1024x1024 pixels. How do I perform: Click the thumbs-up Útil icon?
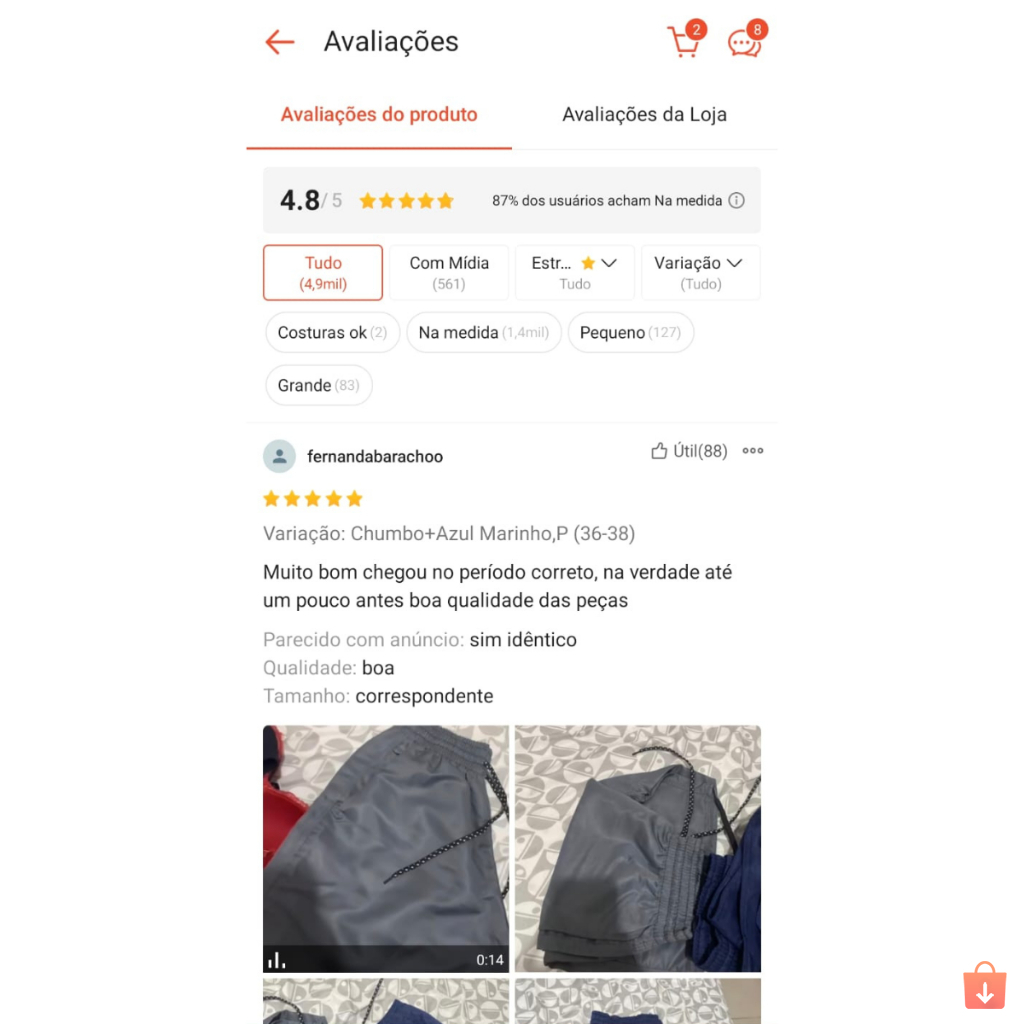tap(659, 451)
